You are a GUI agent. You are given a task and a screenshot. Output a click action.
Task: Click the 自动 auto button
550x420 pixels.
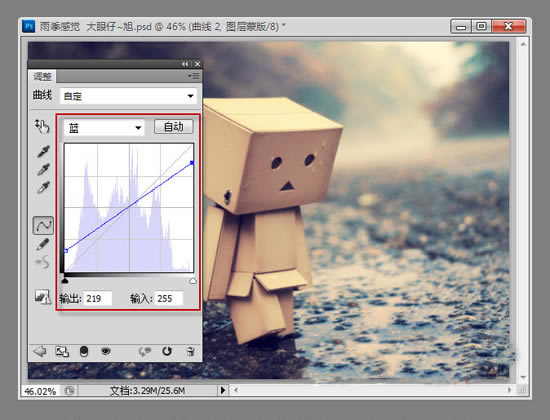(x=174, y=127)
